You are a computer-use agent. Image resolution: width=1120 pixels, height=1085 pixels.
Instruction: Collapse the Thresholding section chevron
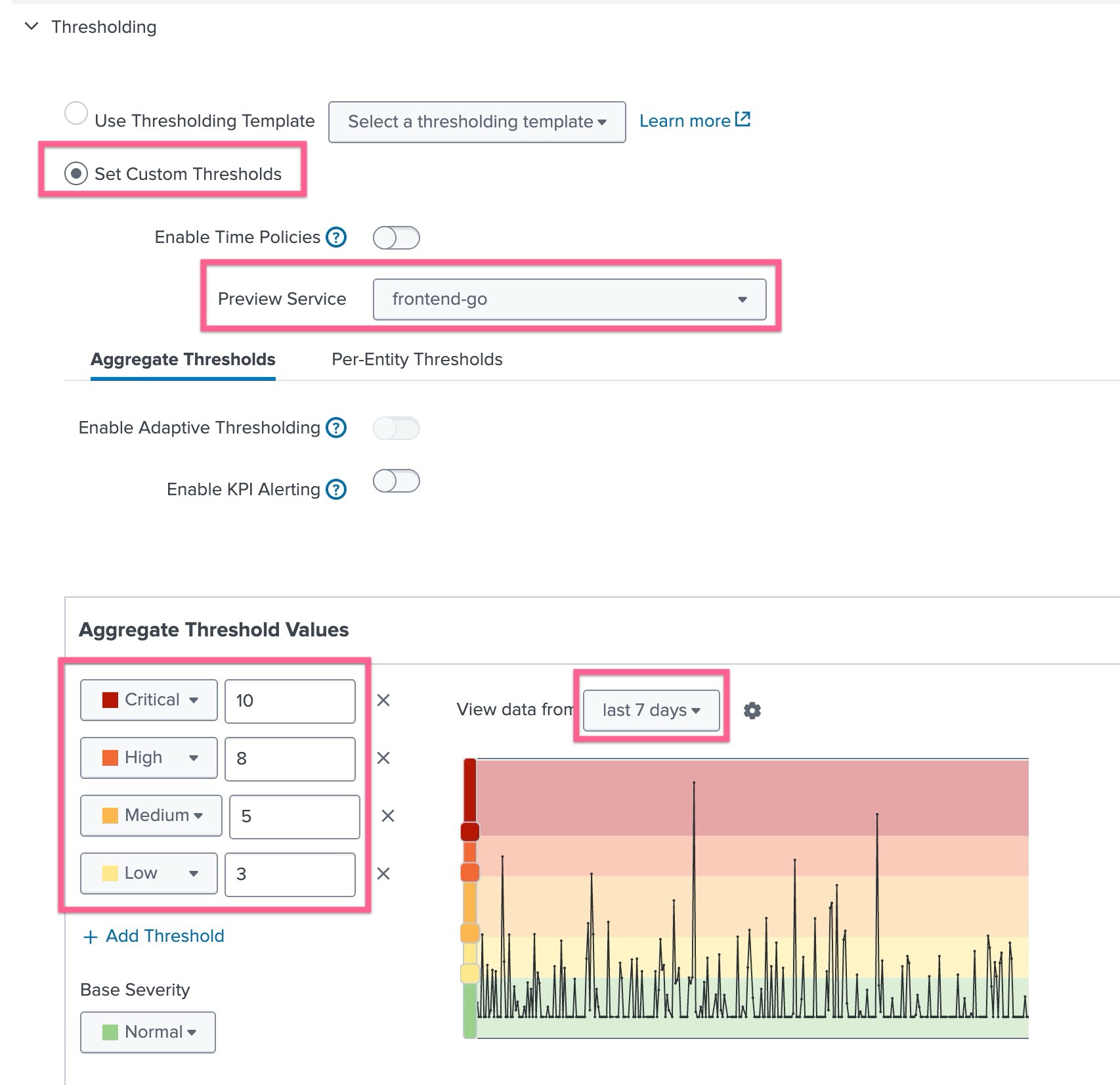(32, 27)
